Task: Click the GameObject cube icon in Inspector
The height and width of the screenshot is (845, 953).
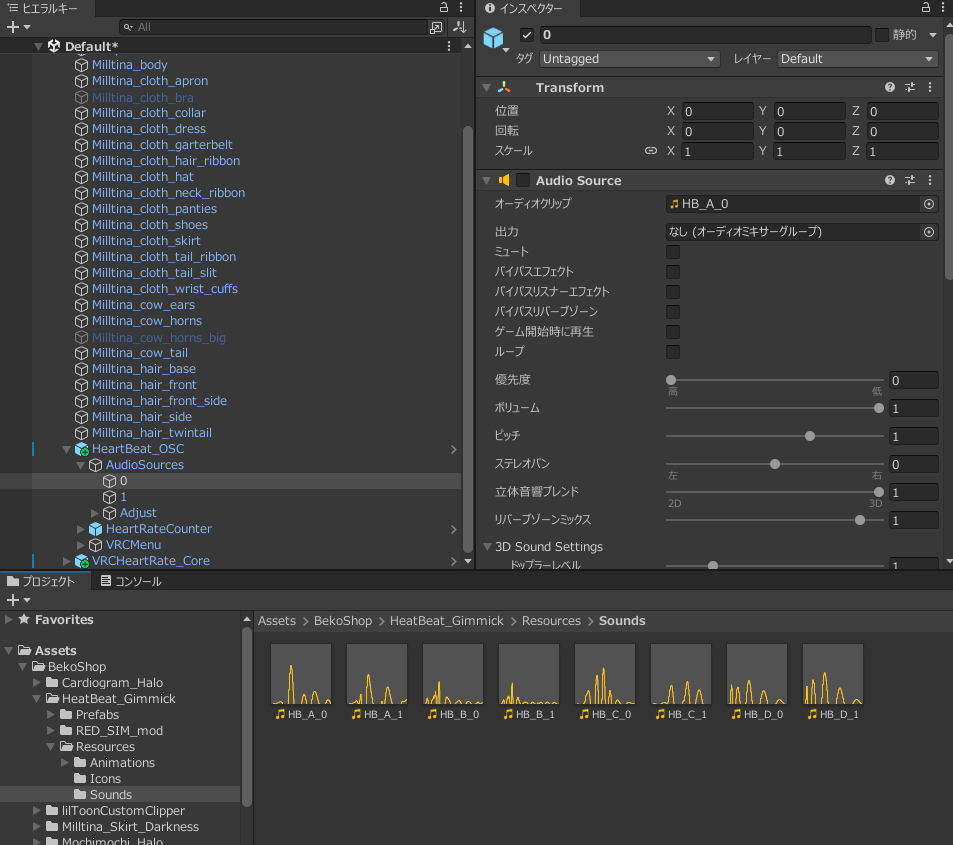Action: tap(494, 38)
